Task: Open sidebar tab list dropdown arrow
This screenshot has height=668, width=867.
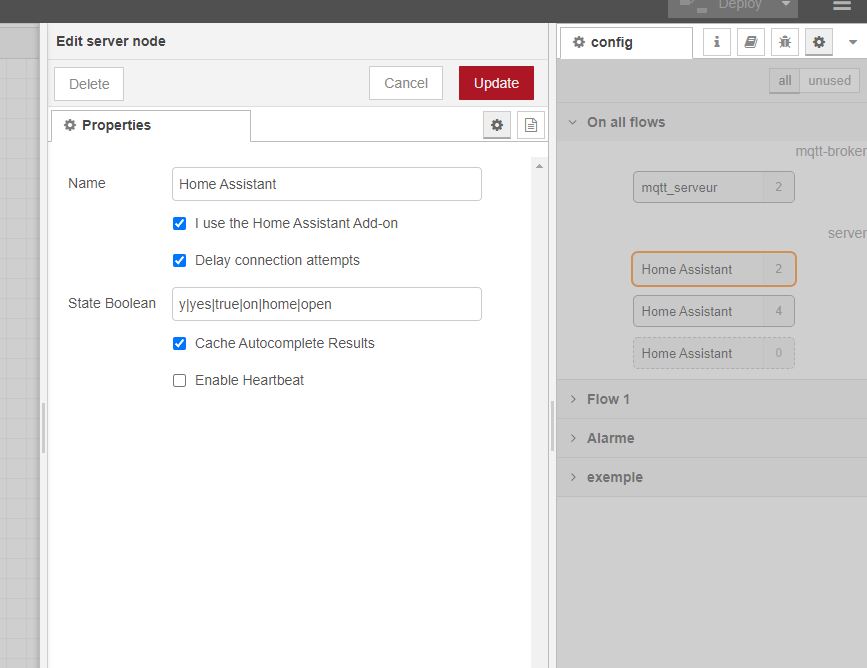Action: [853, 42]
